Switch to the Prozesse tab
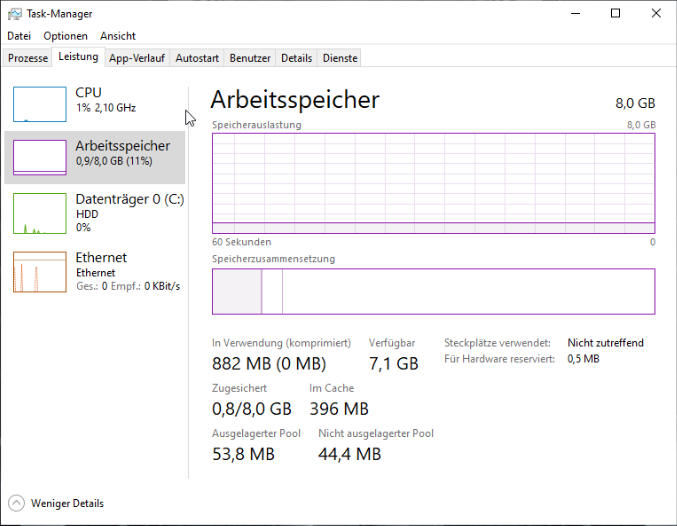The image size is (677, 526). pyautogui.click(x=28, y=58)
